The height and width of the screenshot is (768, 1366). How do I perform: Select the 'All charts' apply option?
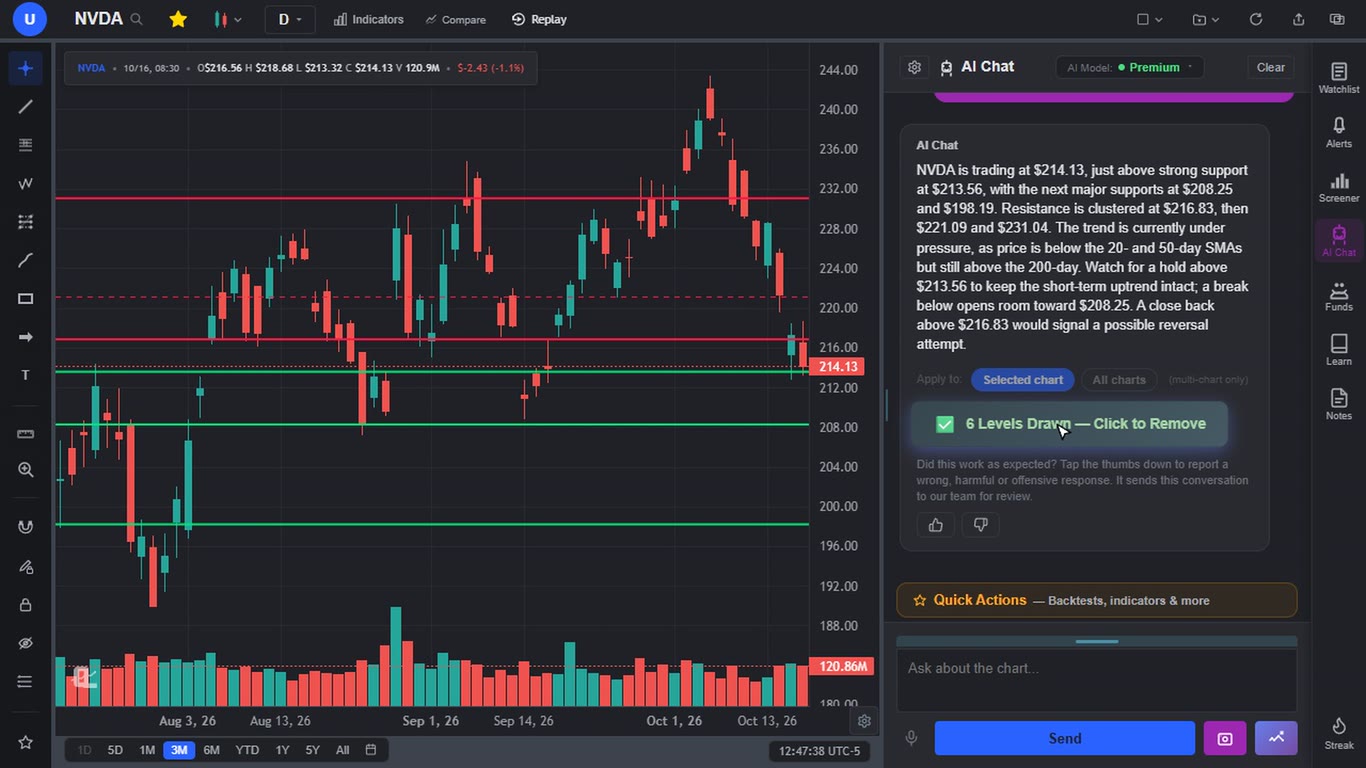point(1119,380)
